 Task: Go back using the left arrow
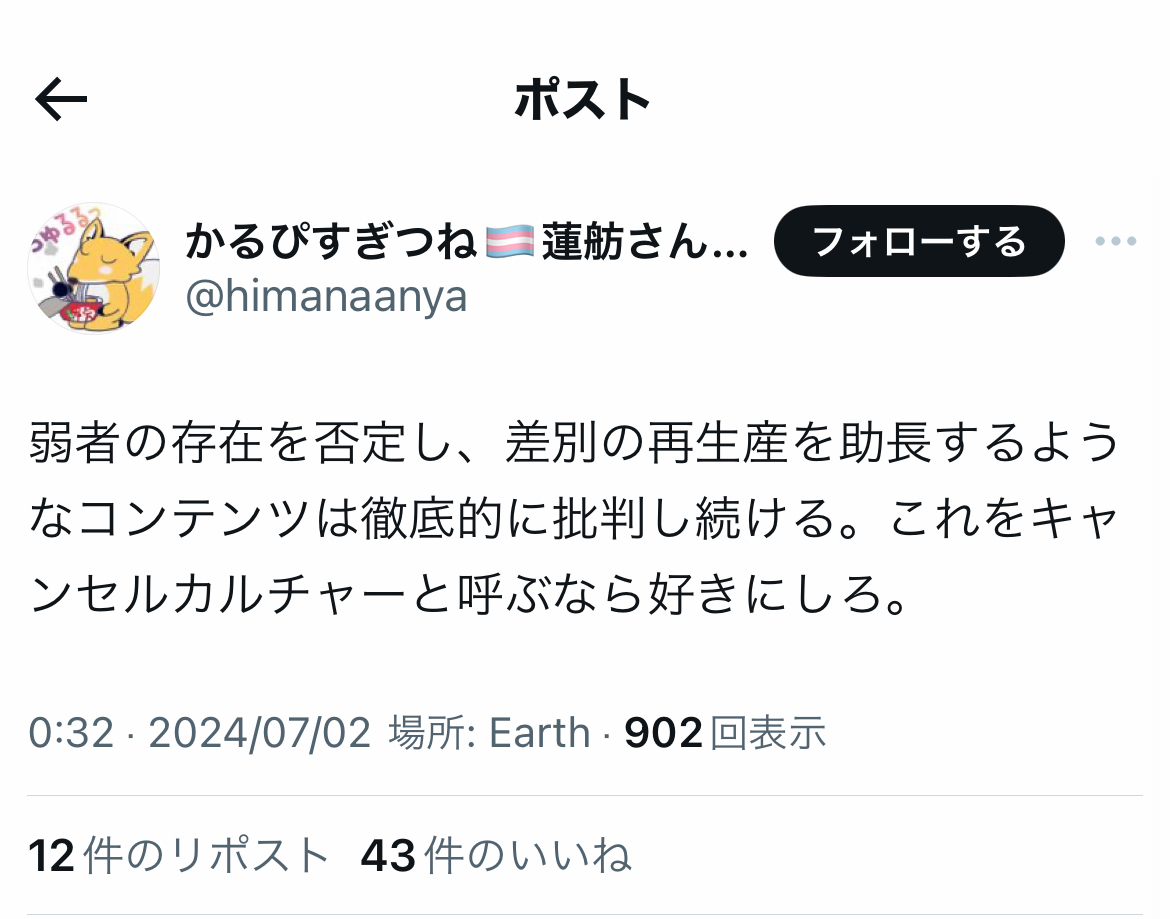(61, 99)
